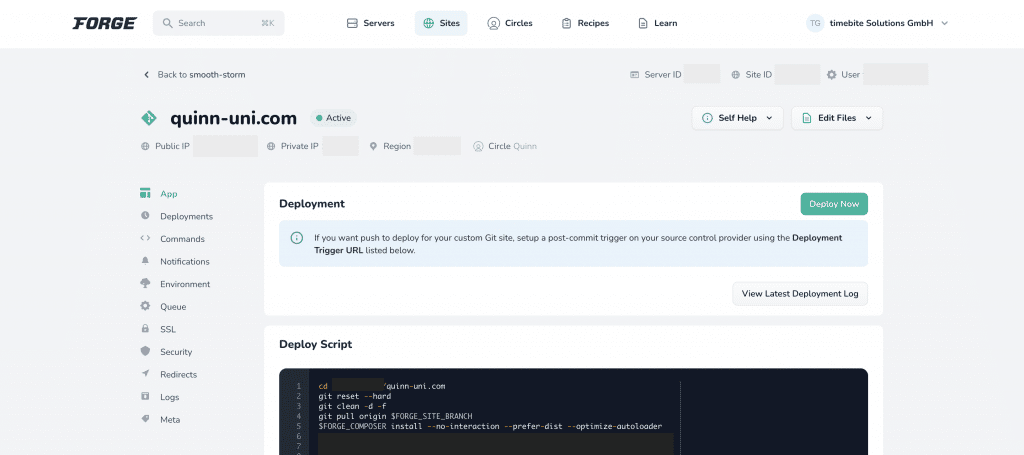Click the info icon in the deployment notice
The height and width of the screenshot is (455, 1024).
(296, 238)
